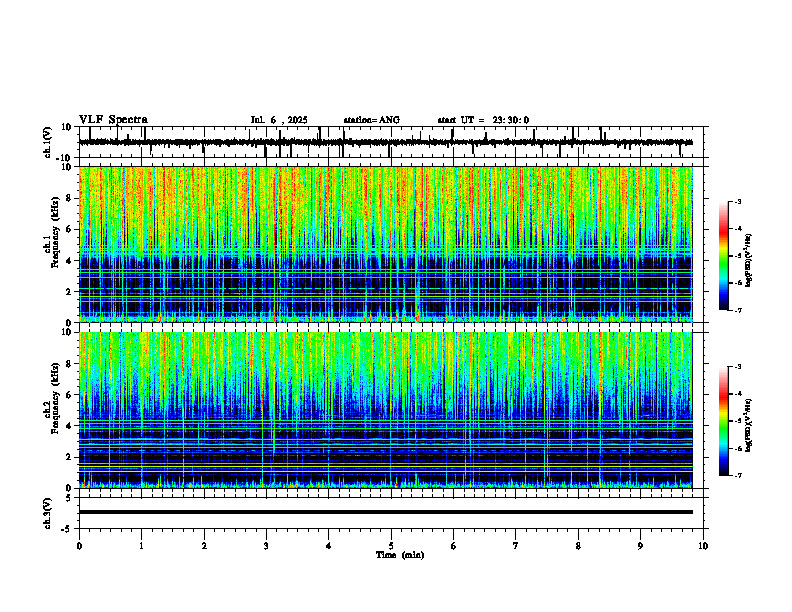
Task: Click the date text "Jul 6, 2025"
Action: pos(279,120)
